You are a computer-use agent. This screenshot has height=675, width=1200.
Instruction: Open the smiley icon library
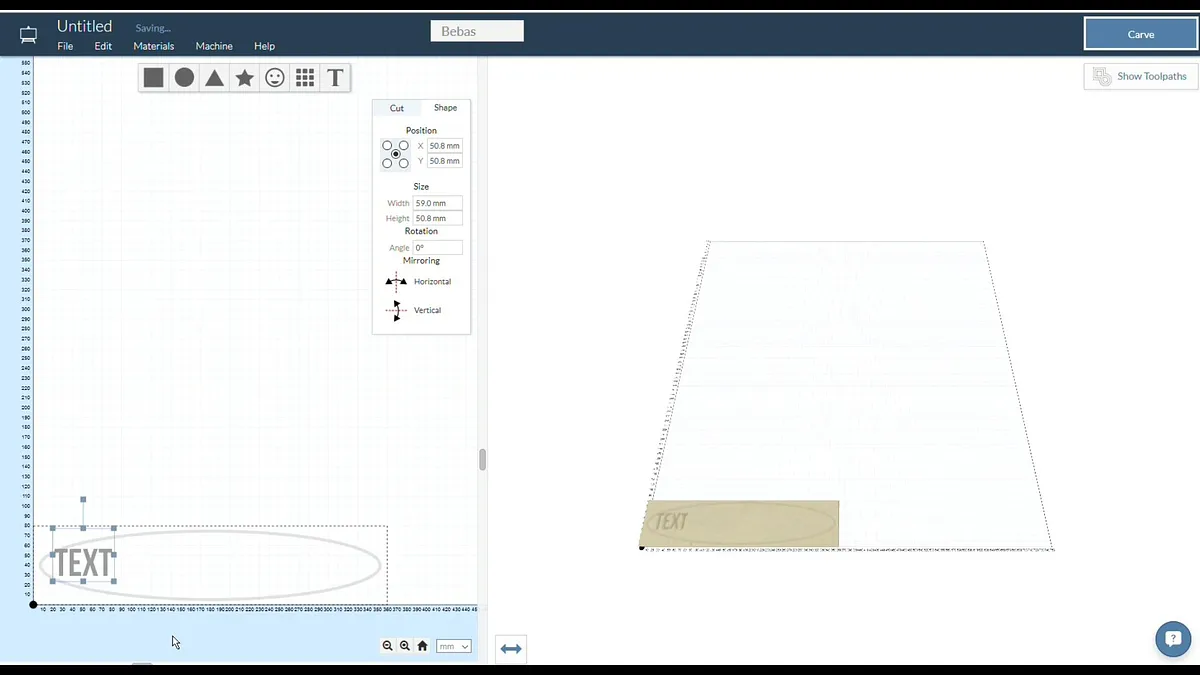tap(275, 78)
